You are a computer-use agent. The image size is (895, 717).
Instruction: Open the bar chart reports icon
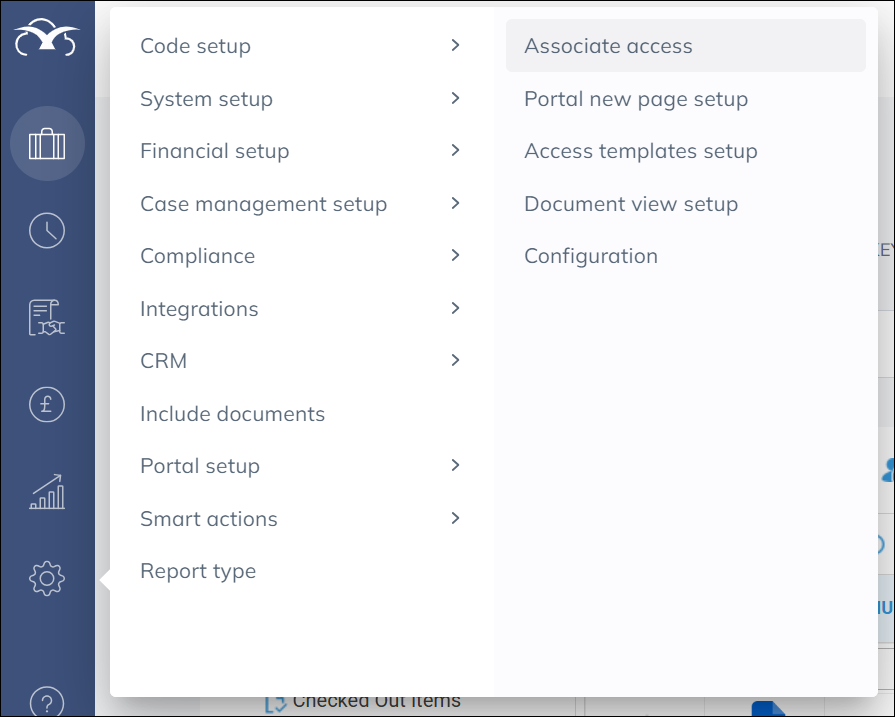[x=47, y=491]
